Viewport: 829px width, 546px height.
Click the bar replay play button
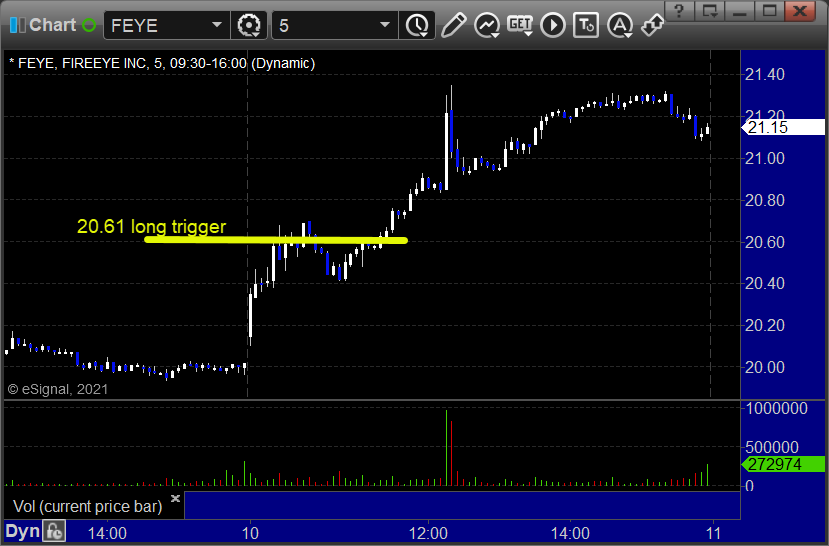point(553,25)
